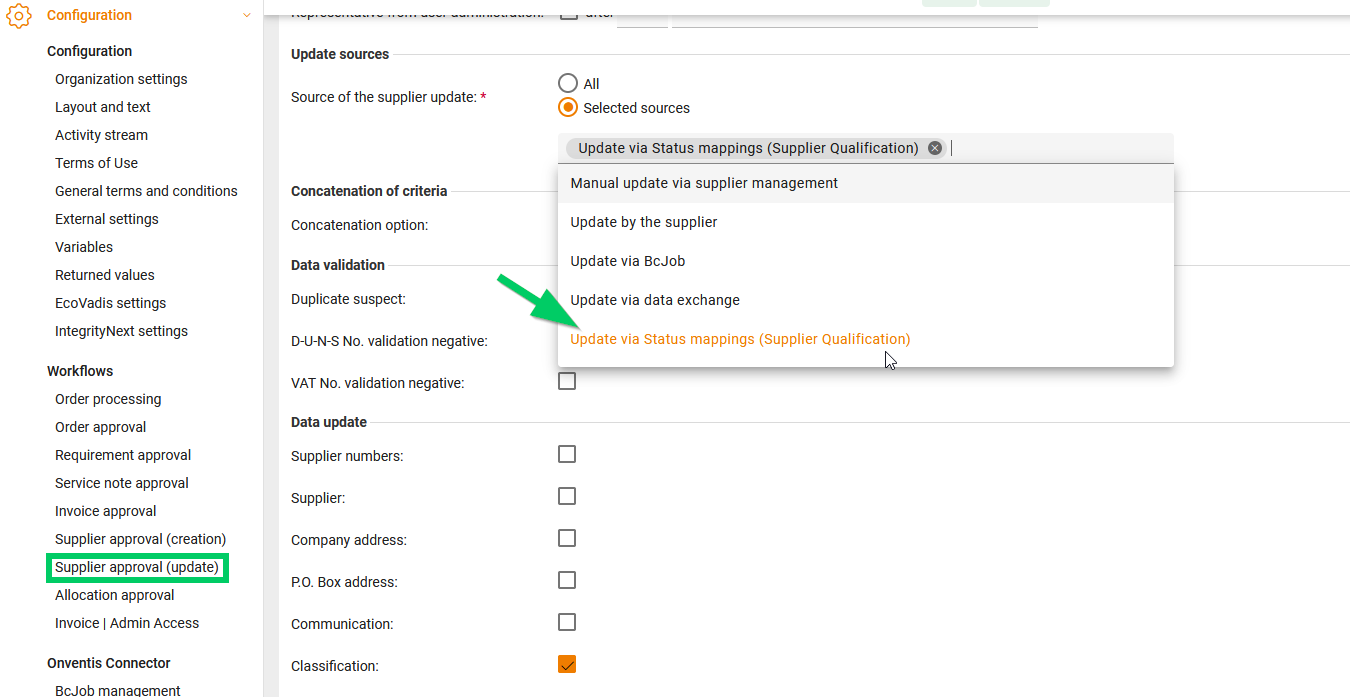Click the Configuration gear icon
Image resolution: width=1350 pixels, height=697 pixels.
19,15
